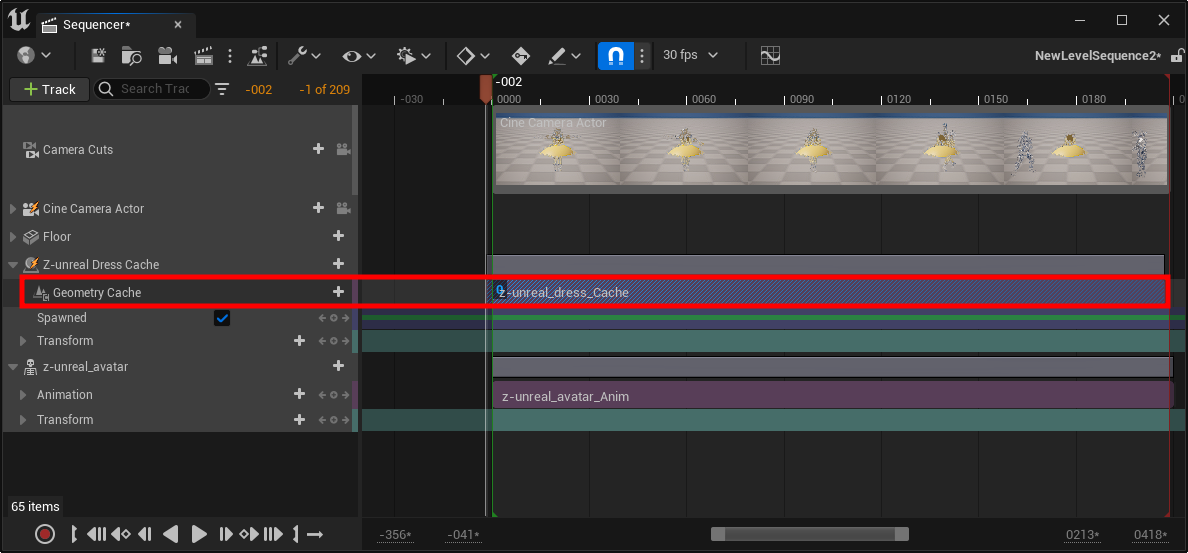1188x553 pixels.
Task: Click the lock icon beside NewLevelSequence2
Action: coord(1177,55)
